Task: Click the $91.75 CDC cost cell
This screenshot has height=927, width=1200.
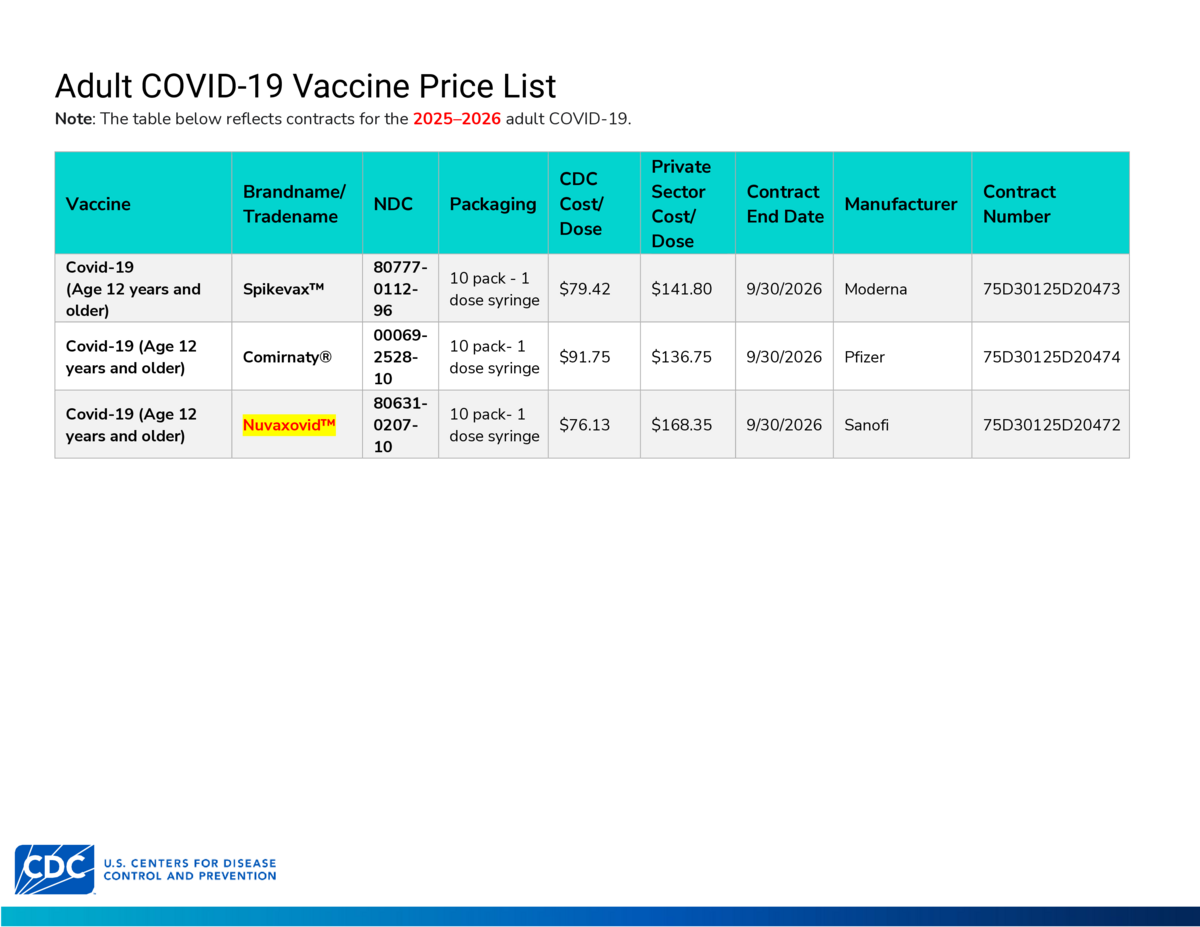Action: (x=594, y=356)
